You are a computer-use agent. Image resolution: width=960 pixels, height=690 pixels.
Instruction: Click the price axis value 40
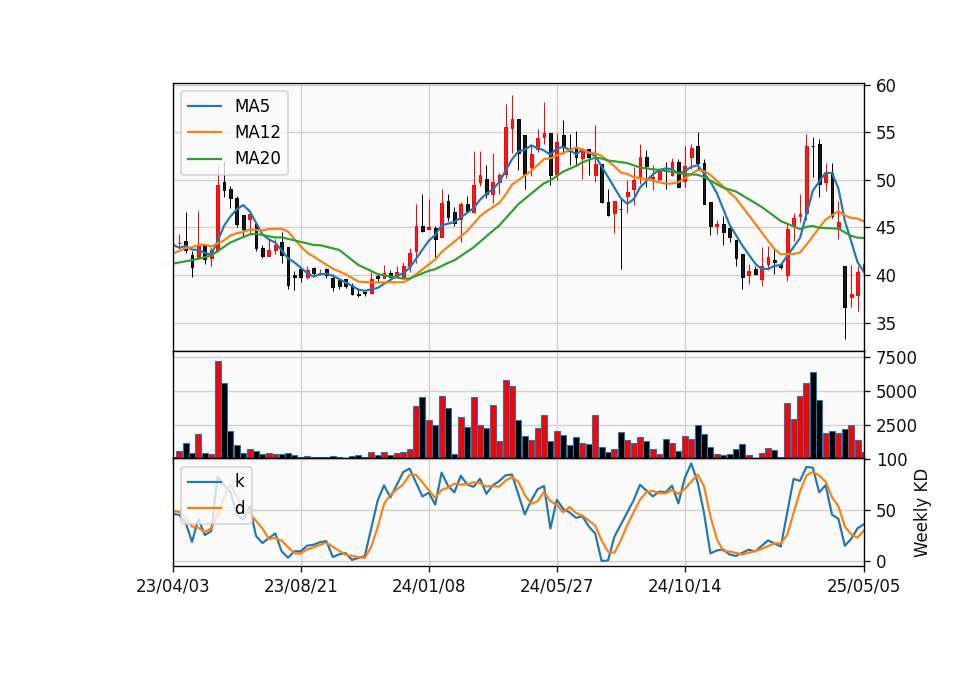pyautogui.click(x=886, y=276)
